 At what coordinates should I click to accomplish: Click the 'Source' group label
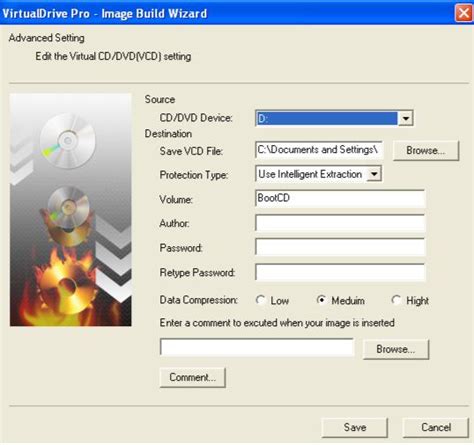click(x=160, y=99)
